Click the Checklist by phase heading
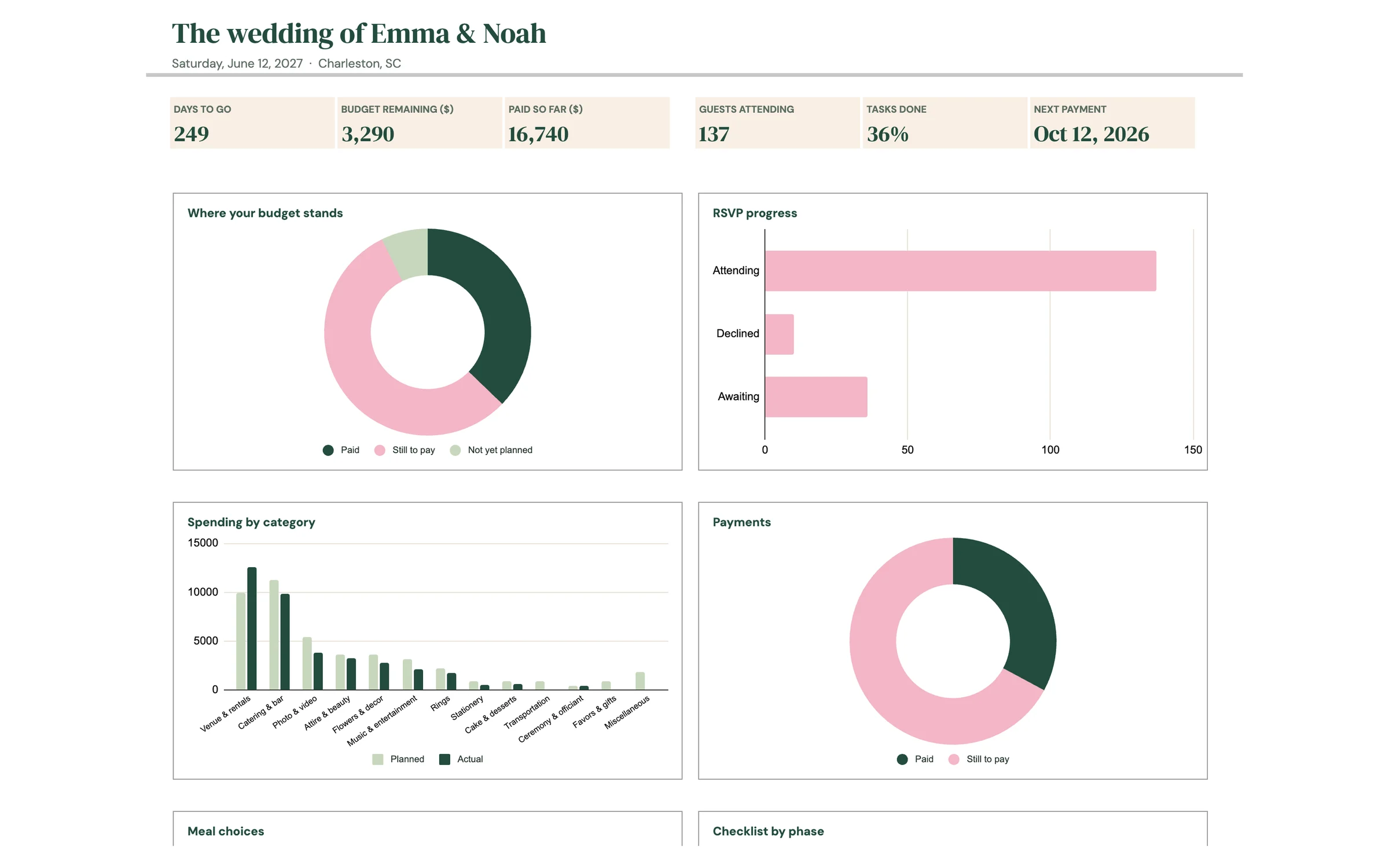 tap(768, 831)
